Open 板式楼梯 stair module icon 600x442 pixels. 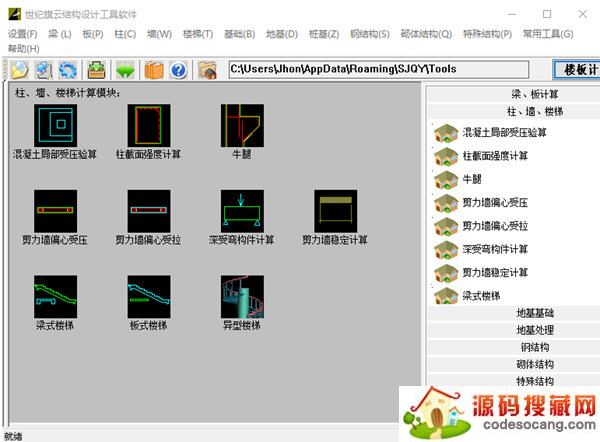[x=149, y=297]
